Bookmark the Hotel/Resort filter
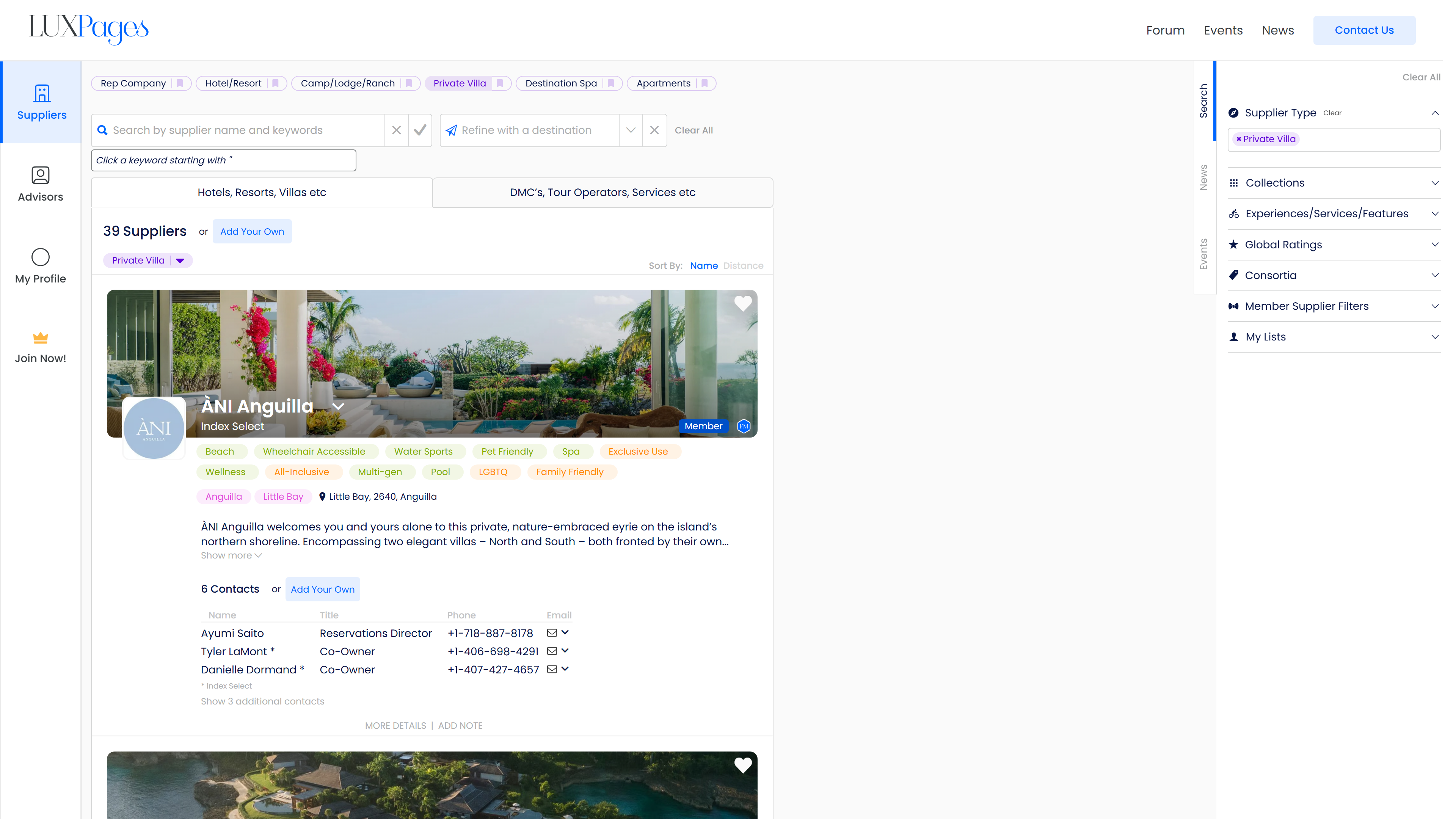This screenshot has width=1456, height=819. click(x=275, y=83)
